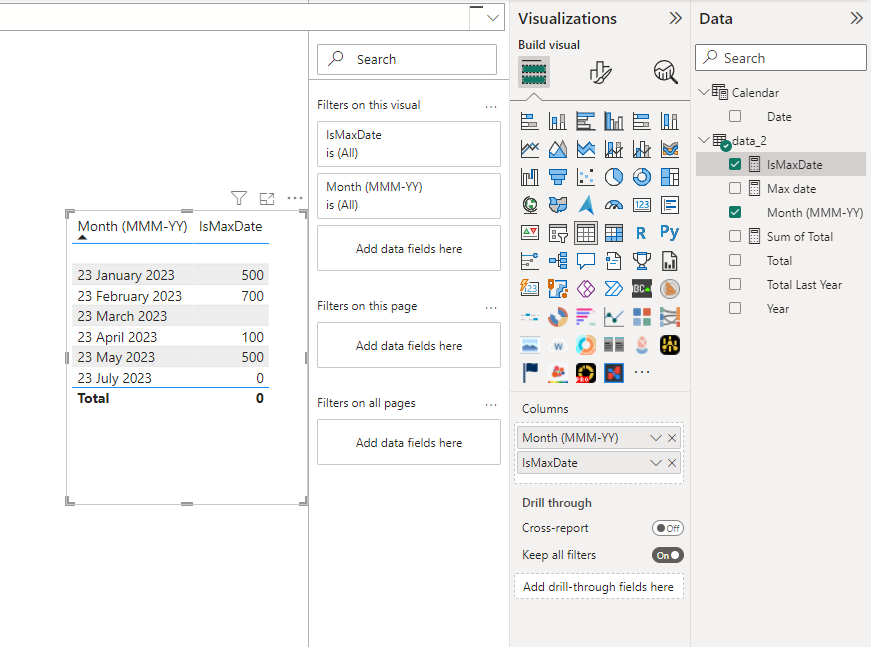Add data fields to page filters
Viewport: 871px width, 647px height.
409,345
